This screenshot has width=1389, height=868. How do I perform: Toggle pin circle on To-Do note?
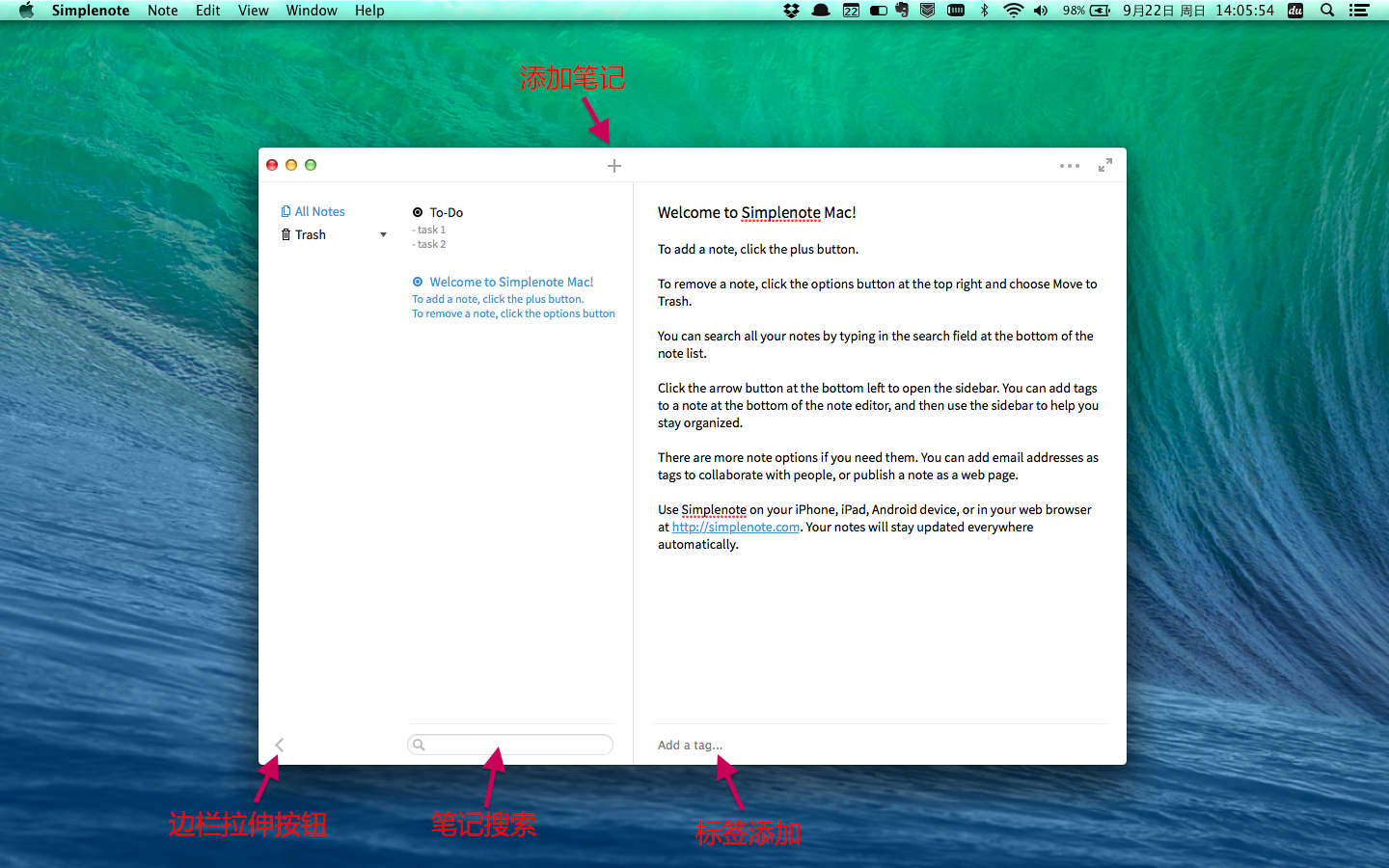pos(418,212)
